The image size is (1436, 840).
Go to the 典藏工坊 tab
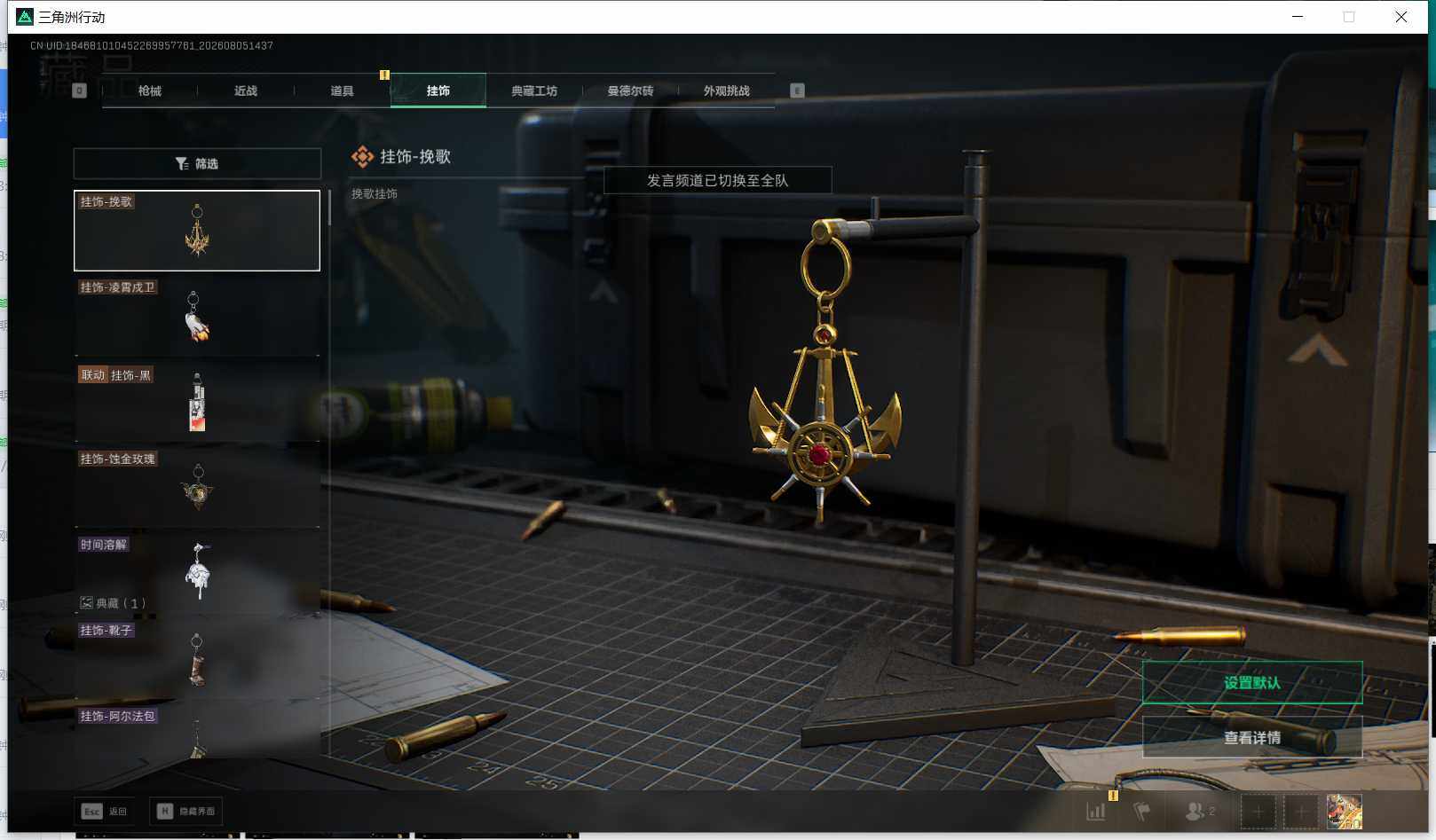point(534,90)
